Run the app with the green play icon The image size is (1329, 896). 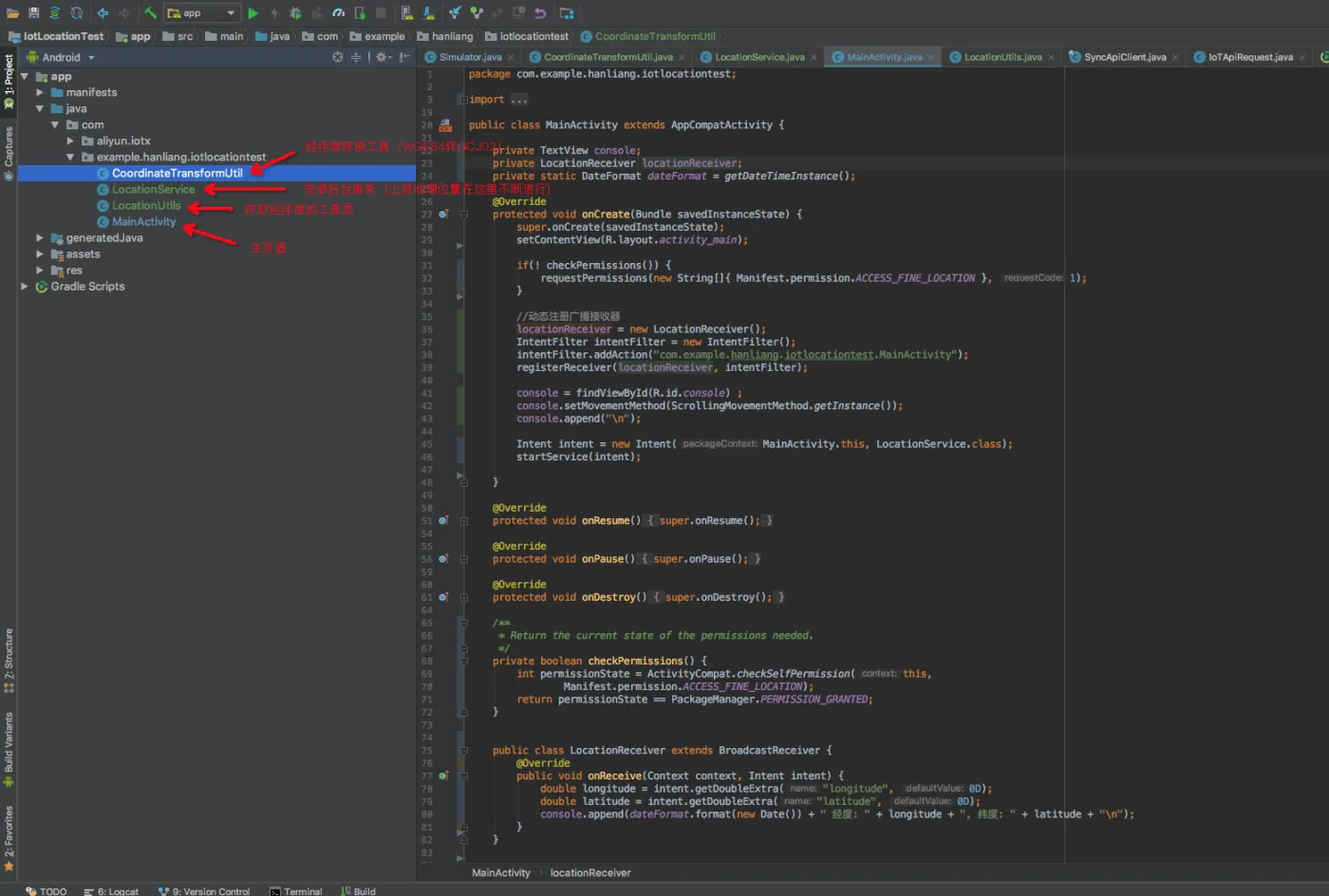(x=253, y=13)
